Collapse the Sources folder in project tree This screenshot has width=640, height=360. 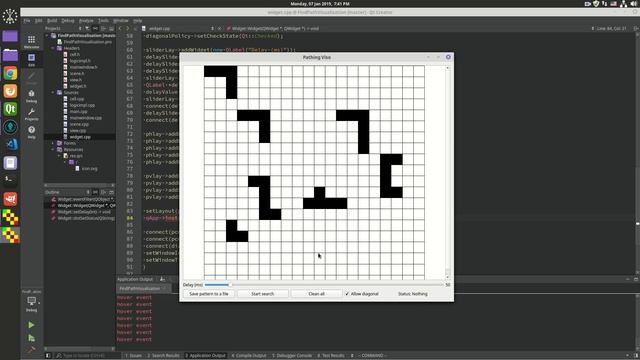pos(53,93)
